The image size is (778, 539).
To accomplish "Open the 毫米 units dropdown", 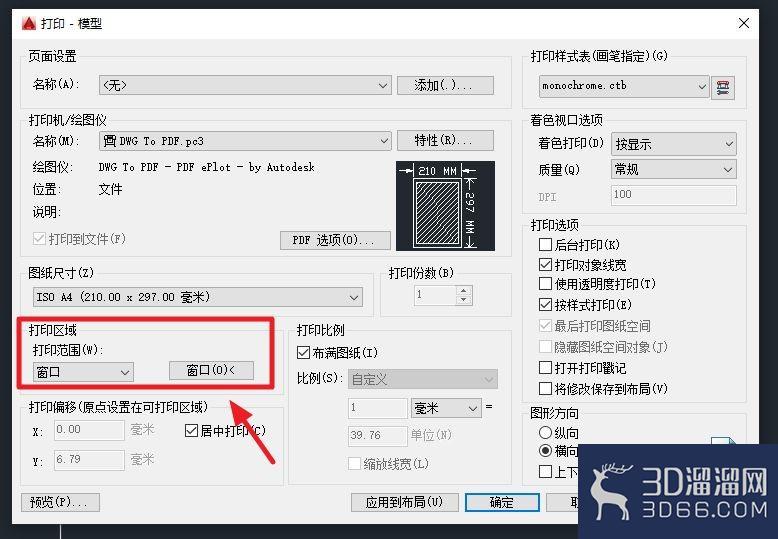I will 446,408.
